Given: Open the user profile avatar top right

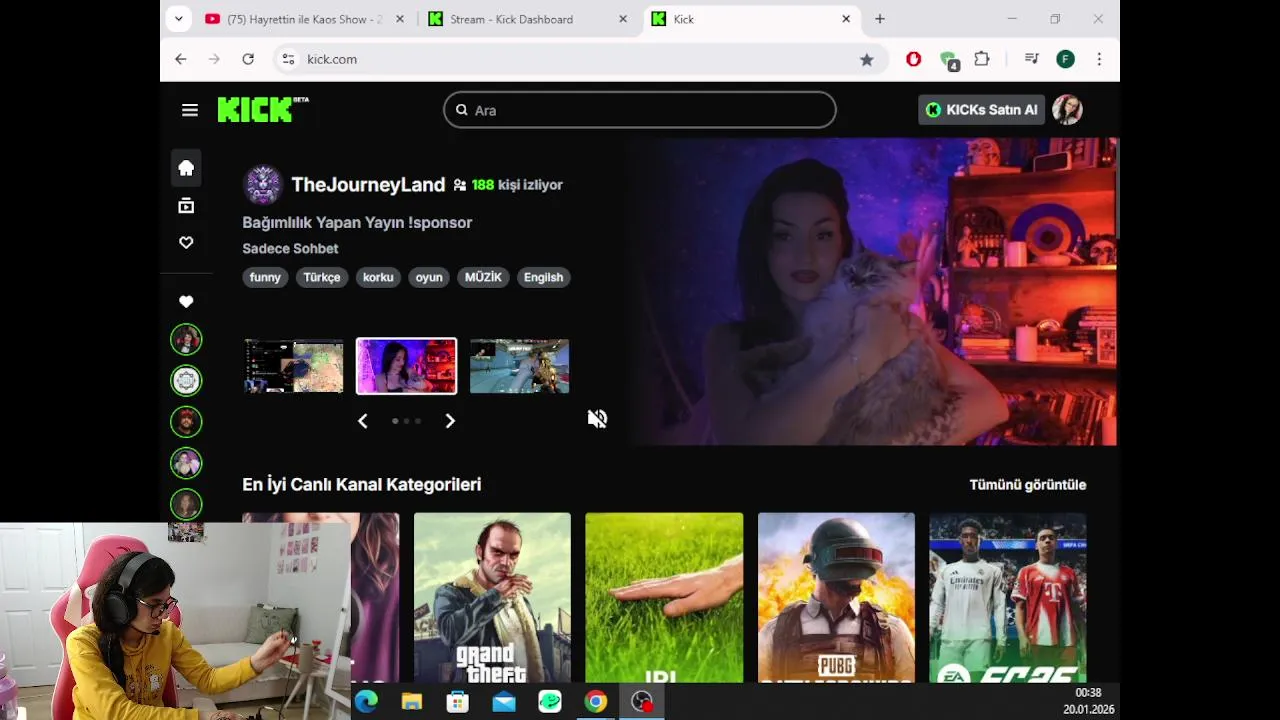Looking at the screenshot, I should tap(1067, 110).
